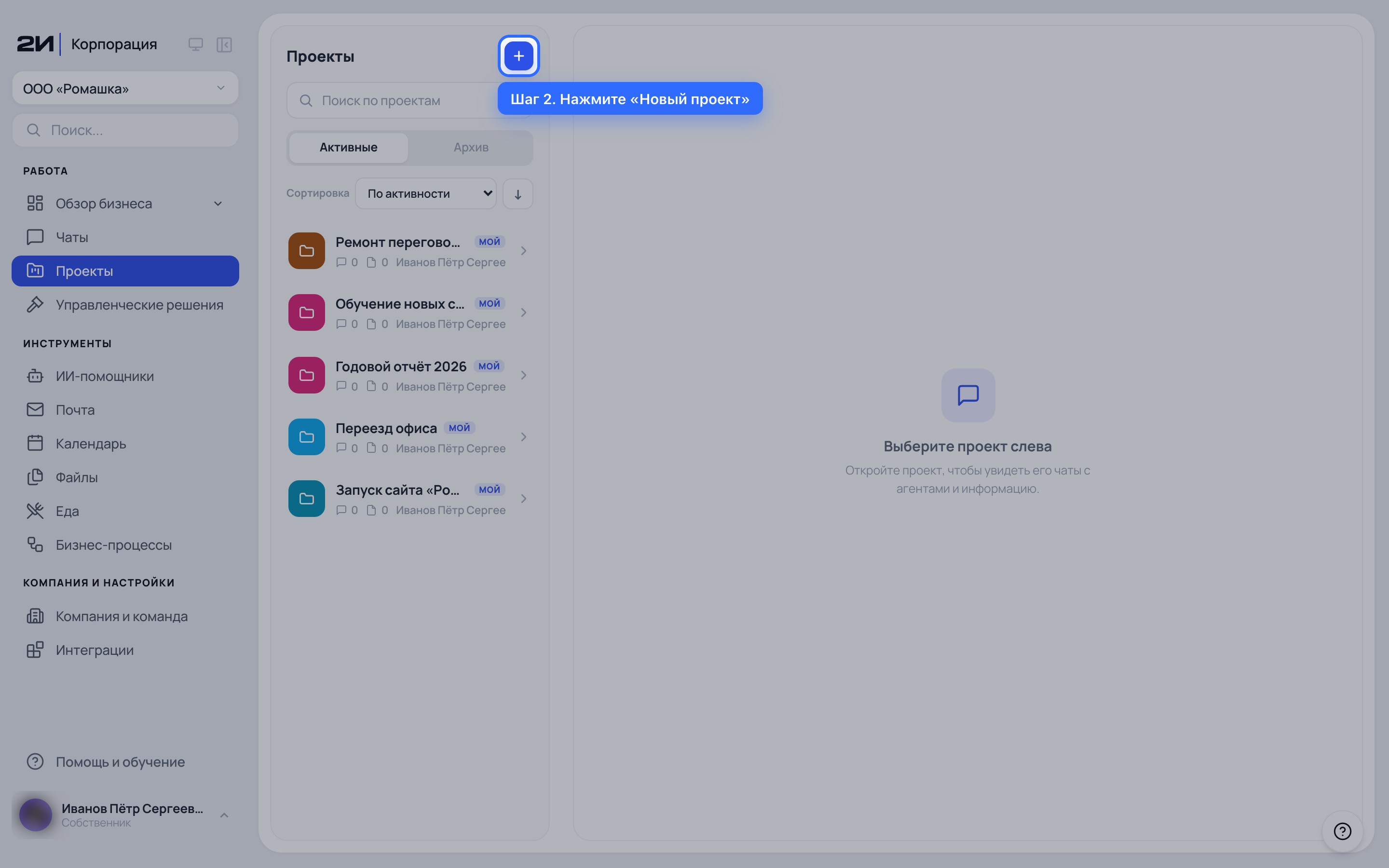Open Помощь и обучение
The height and width of the screenshot is (868, 1389).
click(125, 762)
